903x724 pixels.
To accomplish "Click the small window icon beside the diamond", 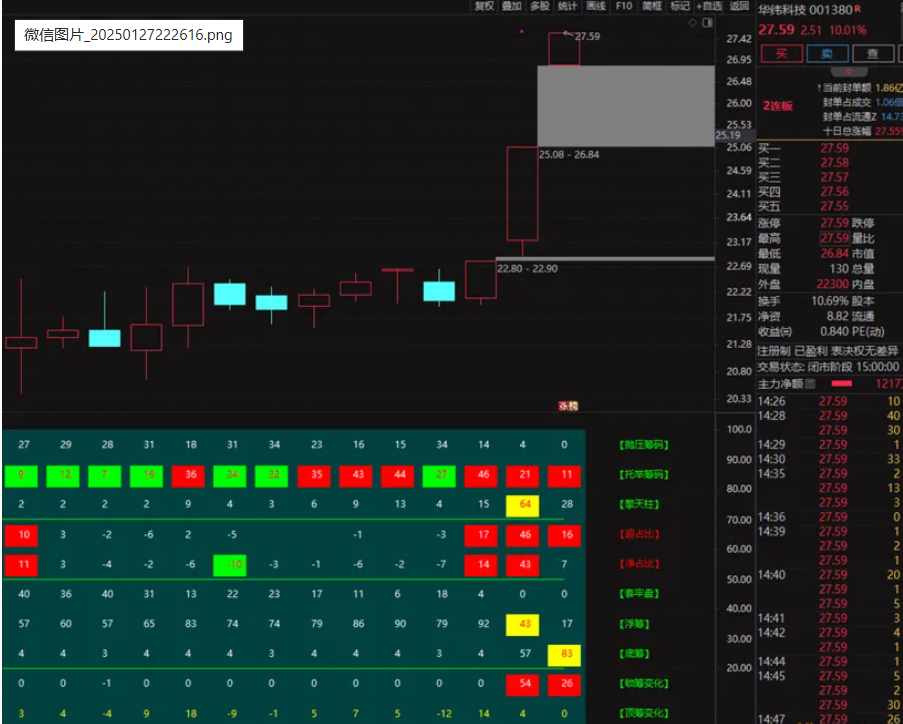I will pyautogui.click(x=708, y=21).
